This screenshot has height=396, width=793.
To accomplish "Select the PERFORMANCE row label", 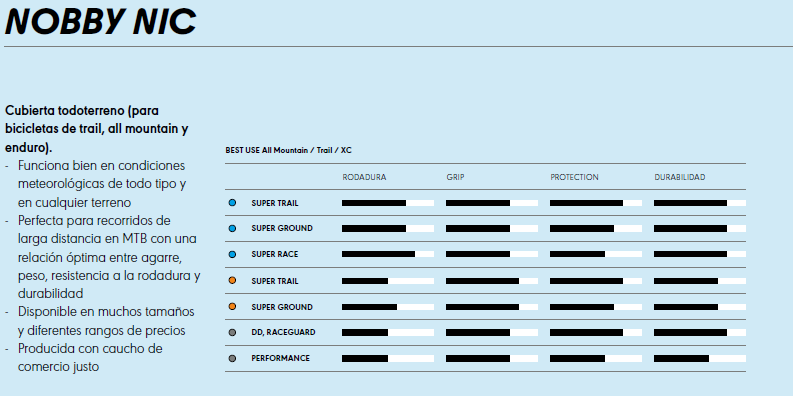I will coord(280,358).
